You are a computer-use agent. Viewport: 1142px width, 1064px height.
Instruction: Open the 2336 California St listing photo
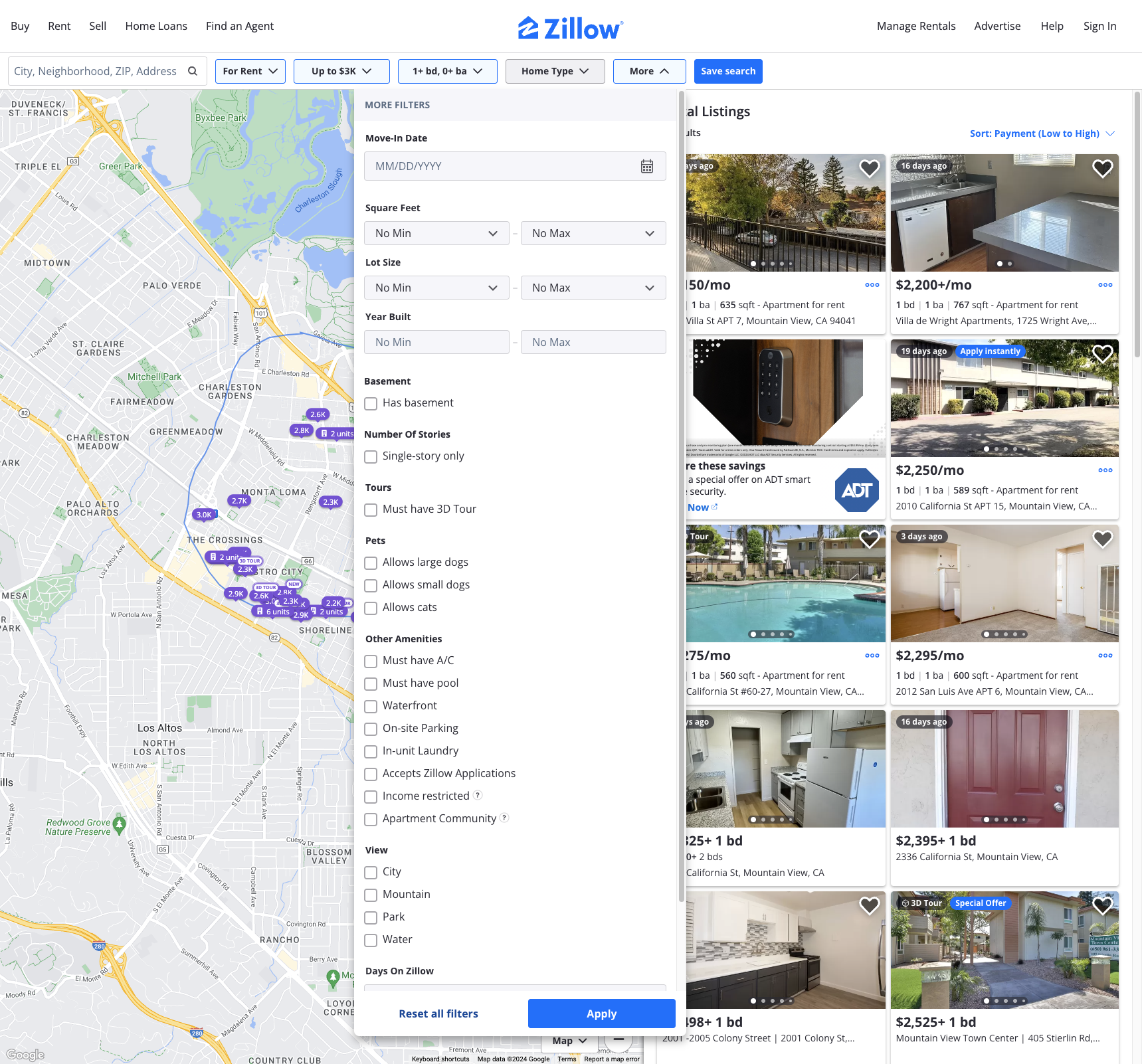1004,768
